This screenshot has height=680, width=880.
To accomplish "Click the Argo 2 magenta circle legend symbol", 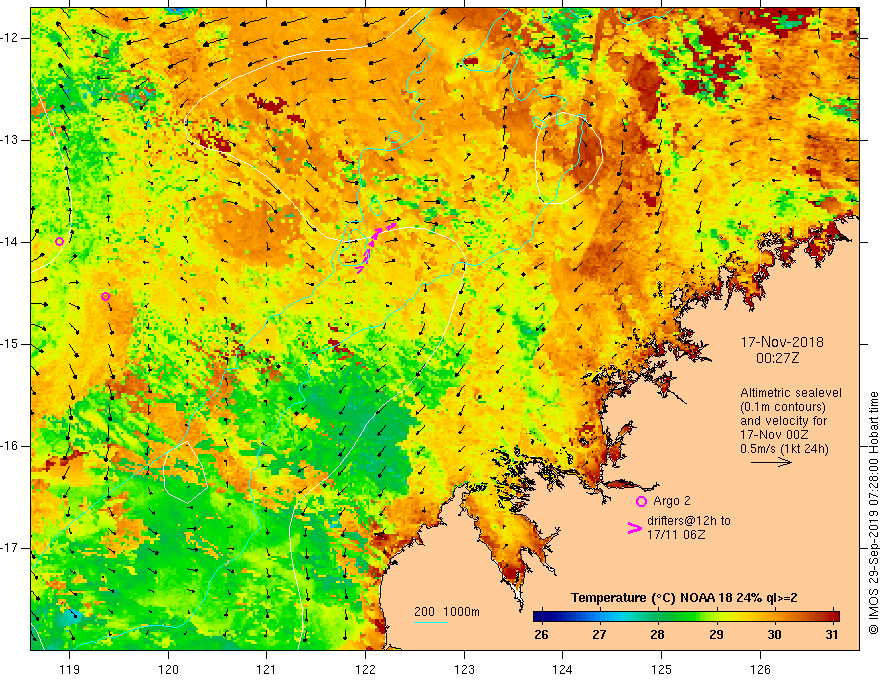I will (641, 501).
